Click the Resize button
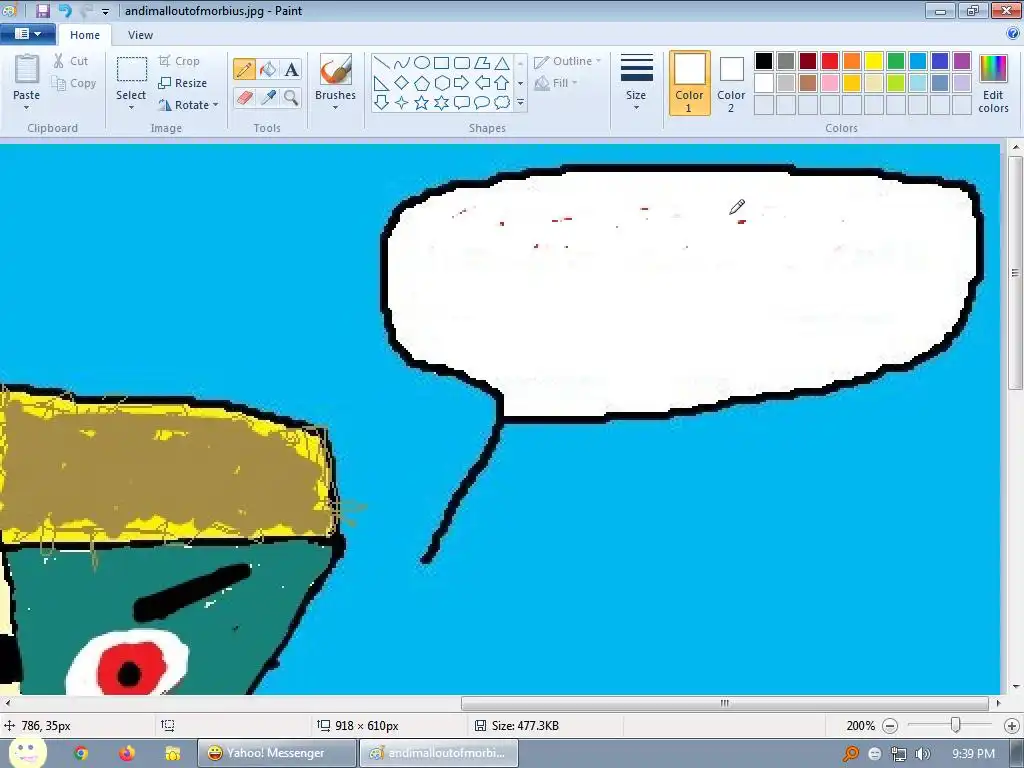Viewport: 1024px width, 768px height. 183,83
